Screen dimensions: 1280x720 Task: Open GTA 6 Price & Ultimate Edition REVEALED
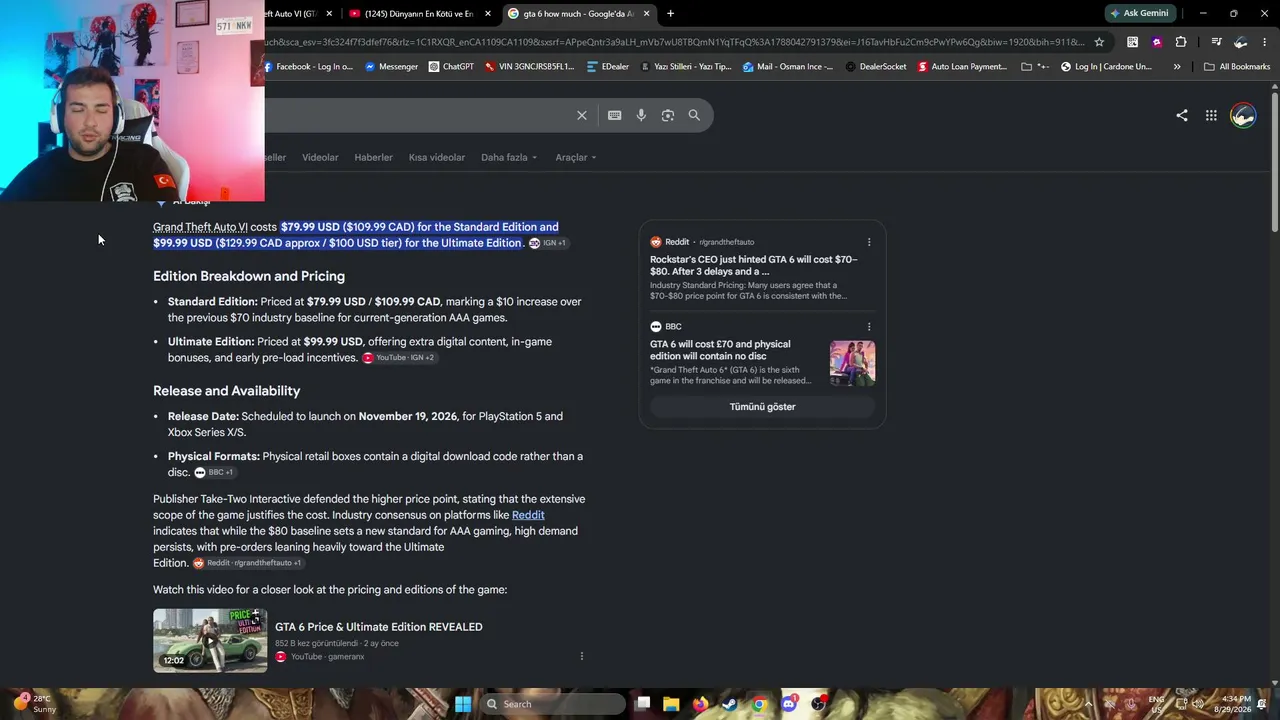tap(379, 627)
